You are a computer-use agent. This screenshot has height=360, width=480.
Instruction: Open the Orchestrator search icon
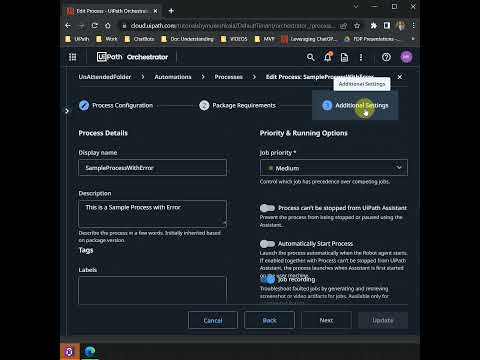pyautogui.click(x=310, y=57)
